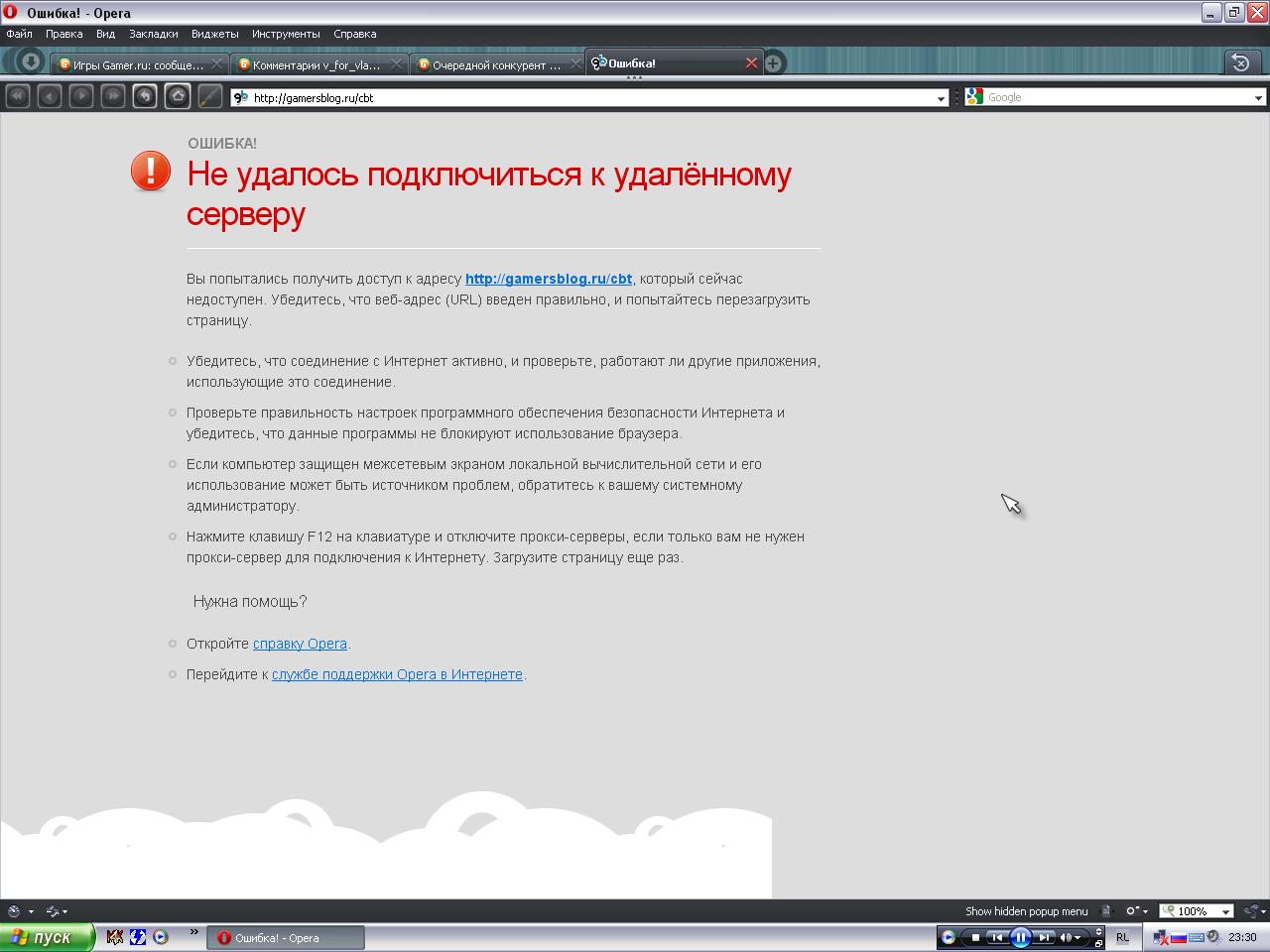Click the Russian flag tray icon

(x=1179, y=937)
